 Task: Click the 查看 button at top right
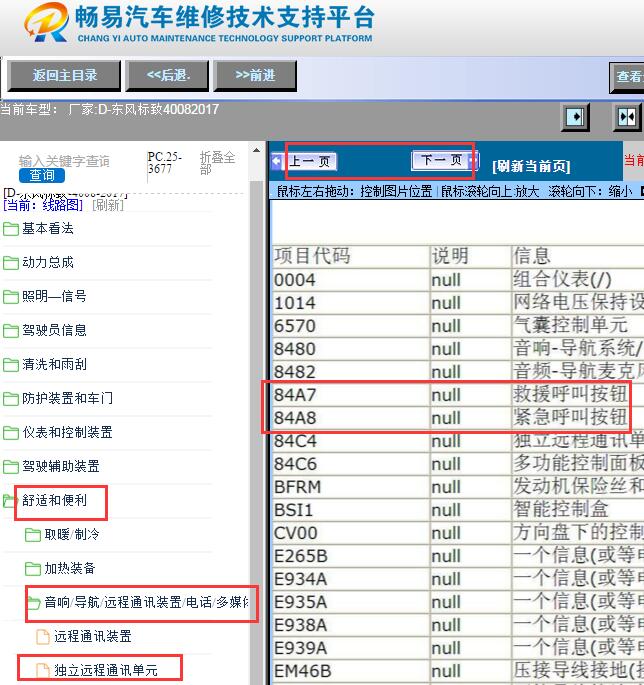(x=627, y=77)
